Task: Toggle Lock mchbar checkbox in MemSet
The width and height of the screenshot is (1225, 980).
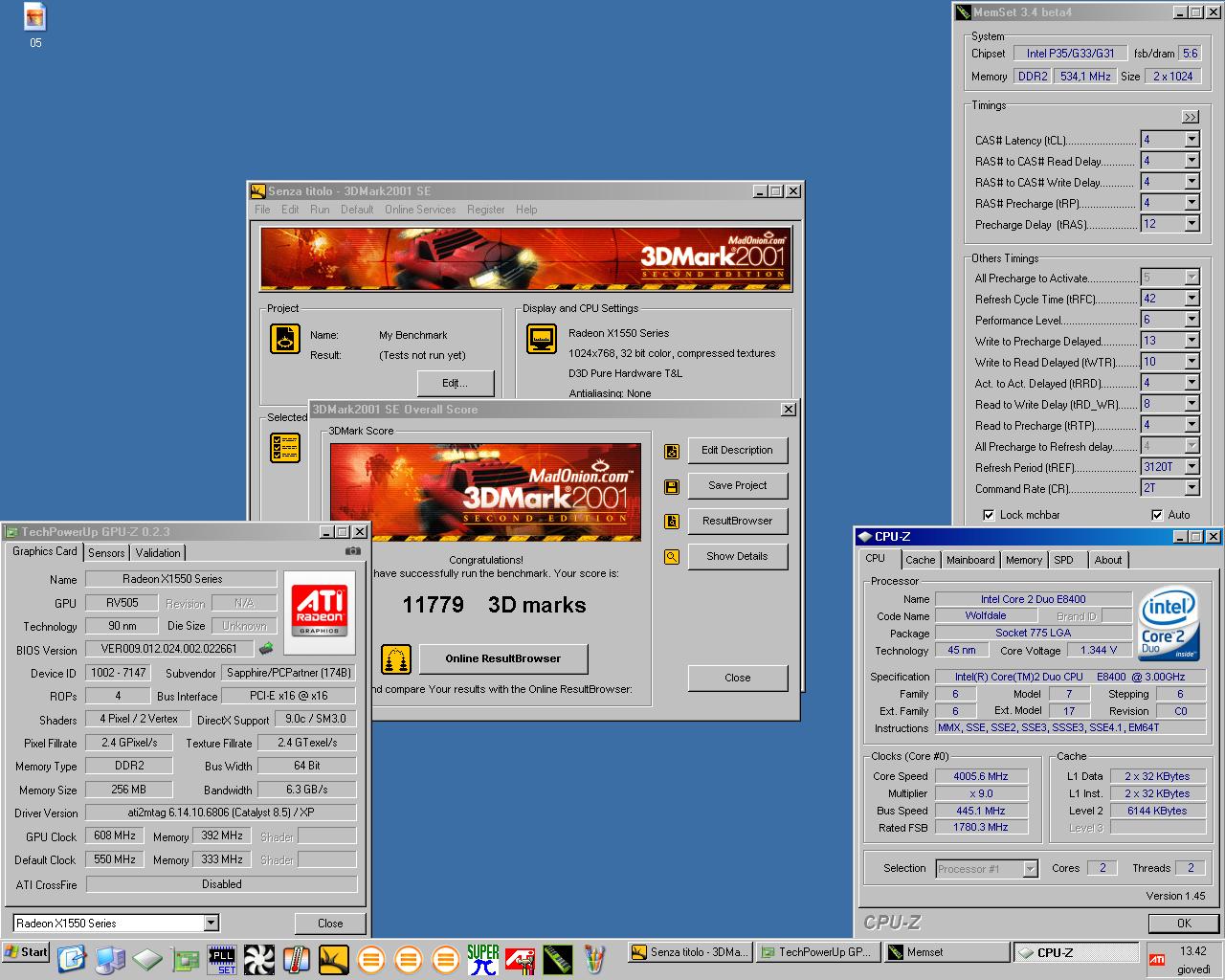Action: click(x=989, y=515)
